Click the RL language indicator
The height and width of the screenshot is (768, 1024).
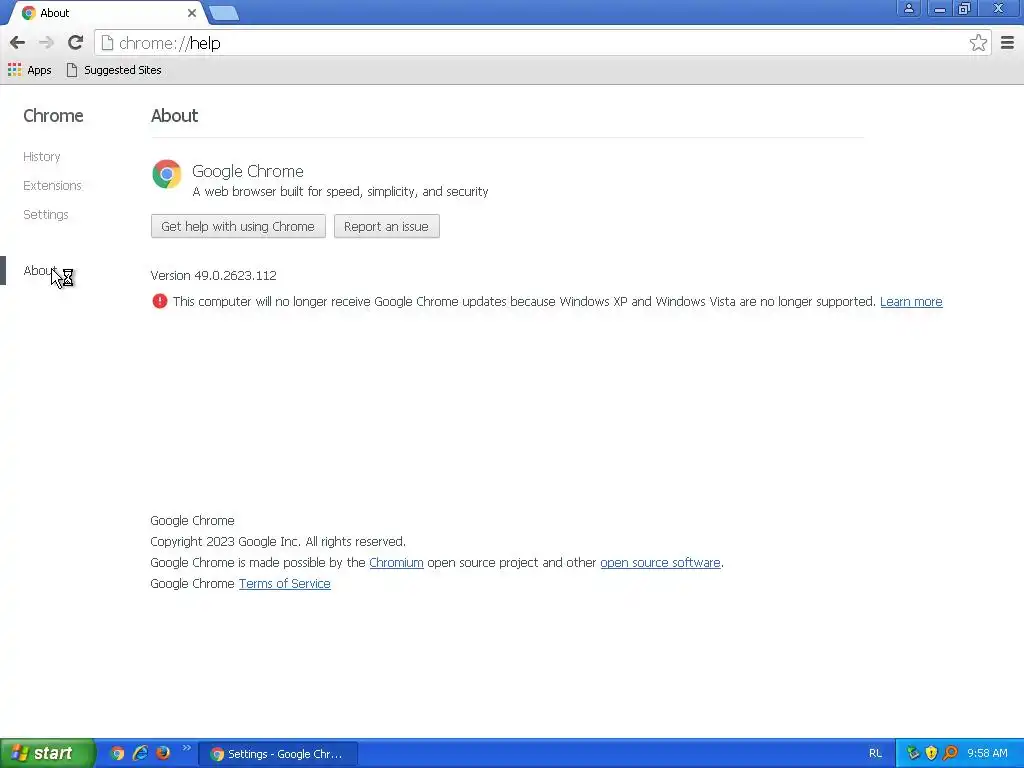tap(875, 754)
